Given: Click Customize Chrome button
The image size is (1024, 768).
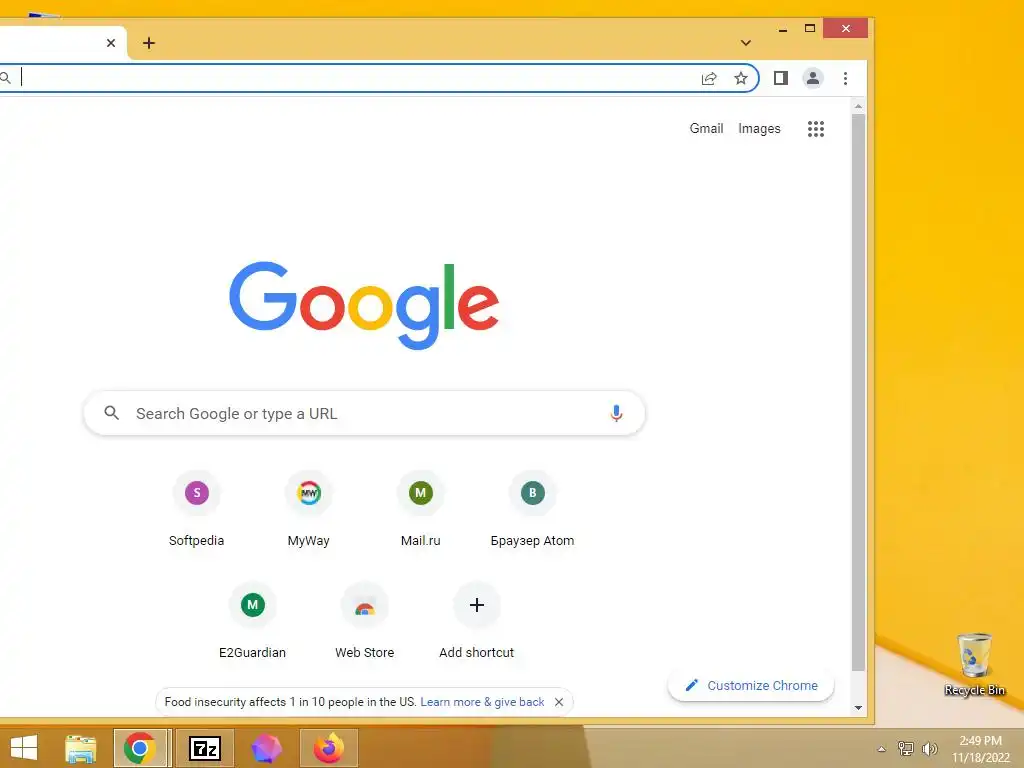Looking at the screenshot, I should click(x=751, y=686).
